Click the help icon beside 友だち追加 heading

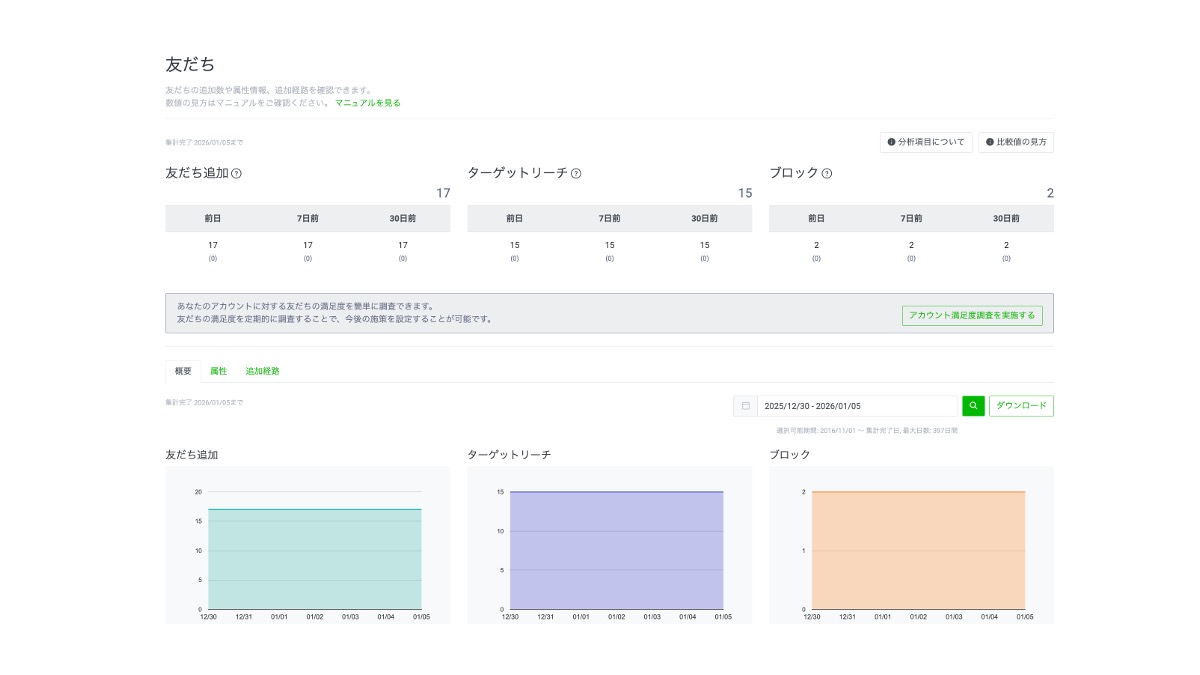[x=236, y=173]
